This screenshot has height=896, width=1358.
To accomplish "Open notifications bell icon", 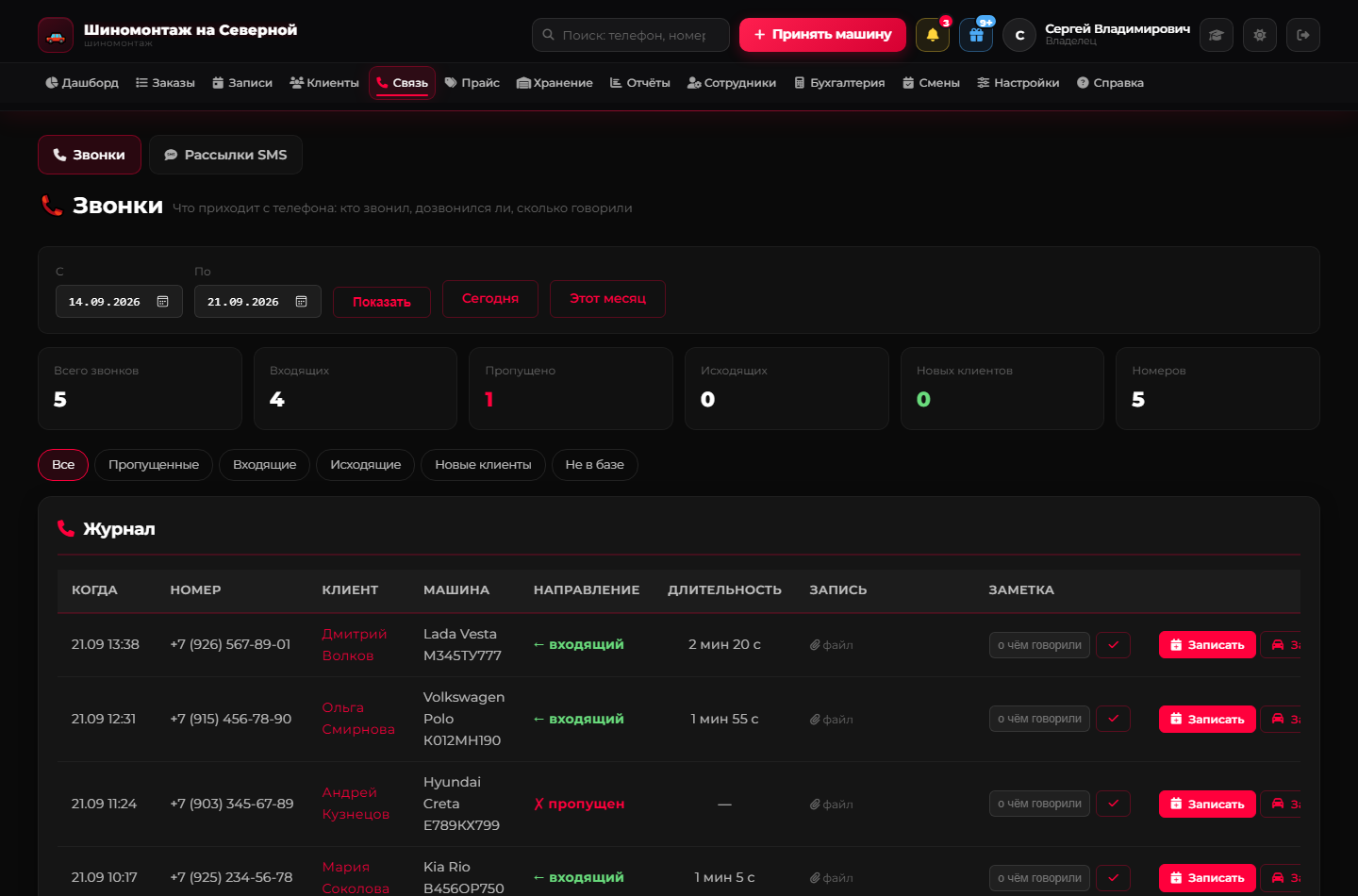I will (933, 35).
